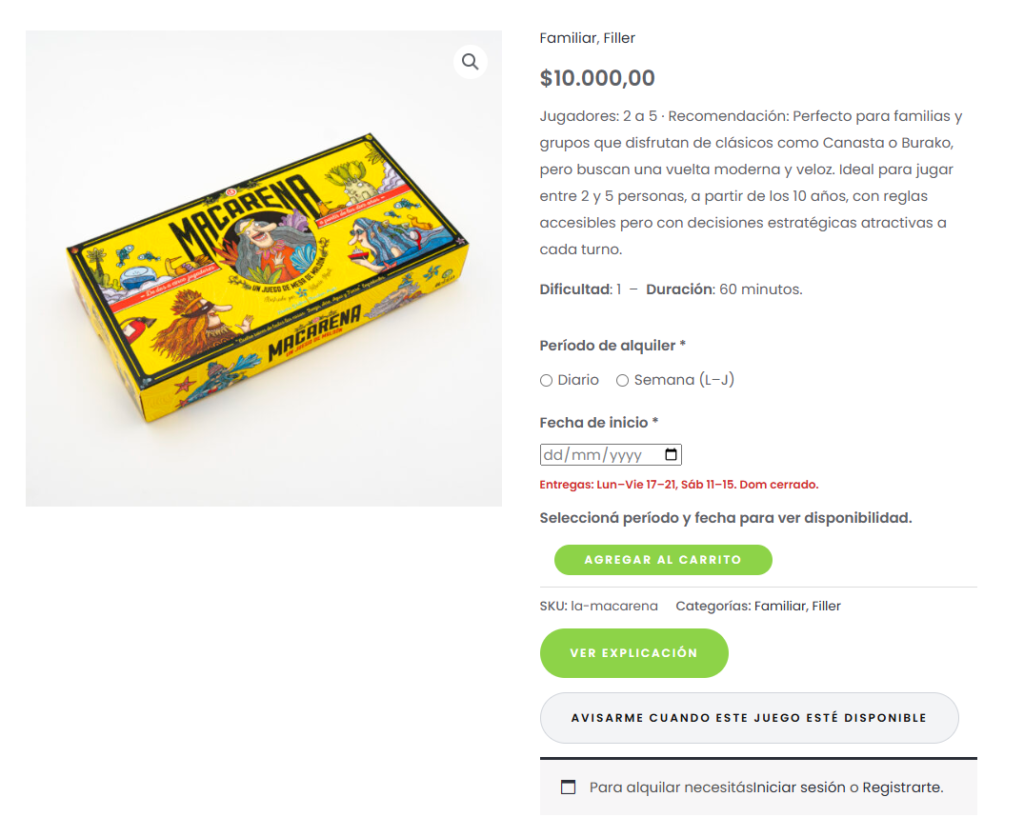Image resolution: width=1024 pixels, height=837 pixels.
Task: Click the month (mm) segment of start date
Action: click(x=586, y=455)
